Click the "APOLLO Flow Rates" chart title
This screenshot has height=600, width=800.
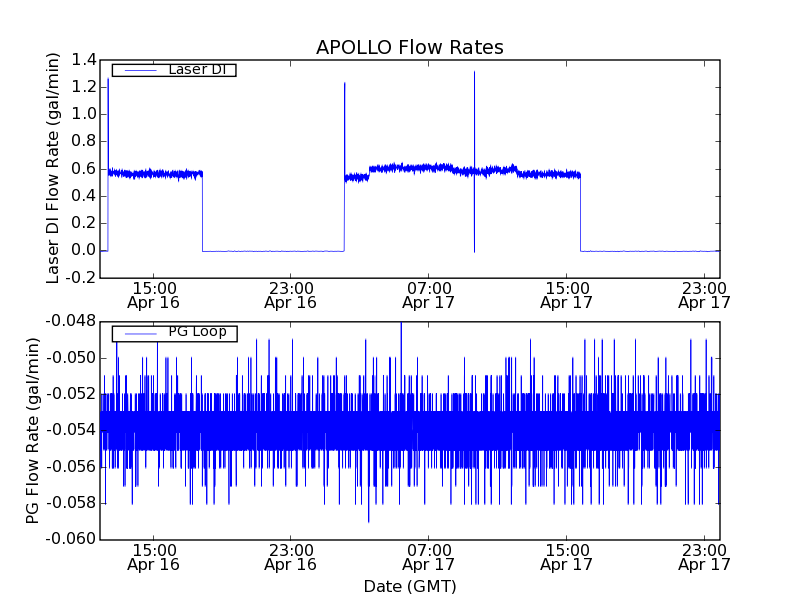[410, 47]
